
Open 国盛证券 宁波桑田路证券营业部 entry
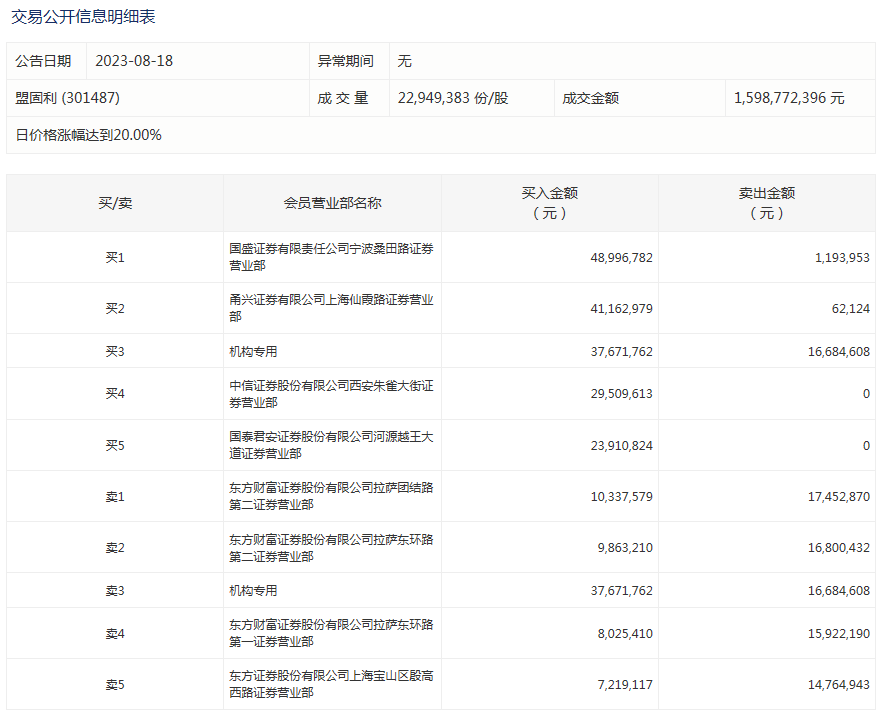pos(330,257)
